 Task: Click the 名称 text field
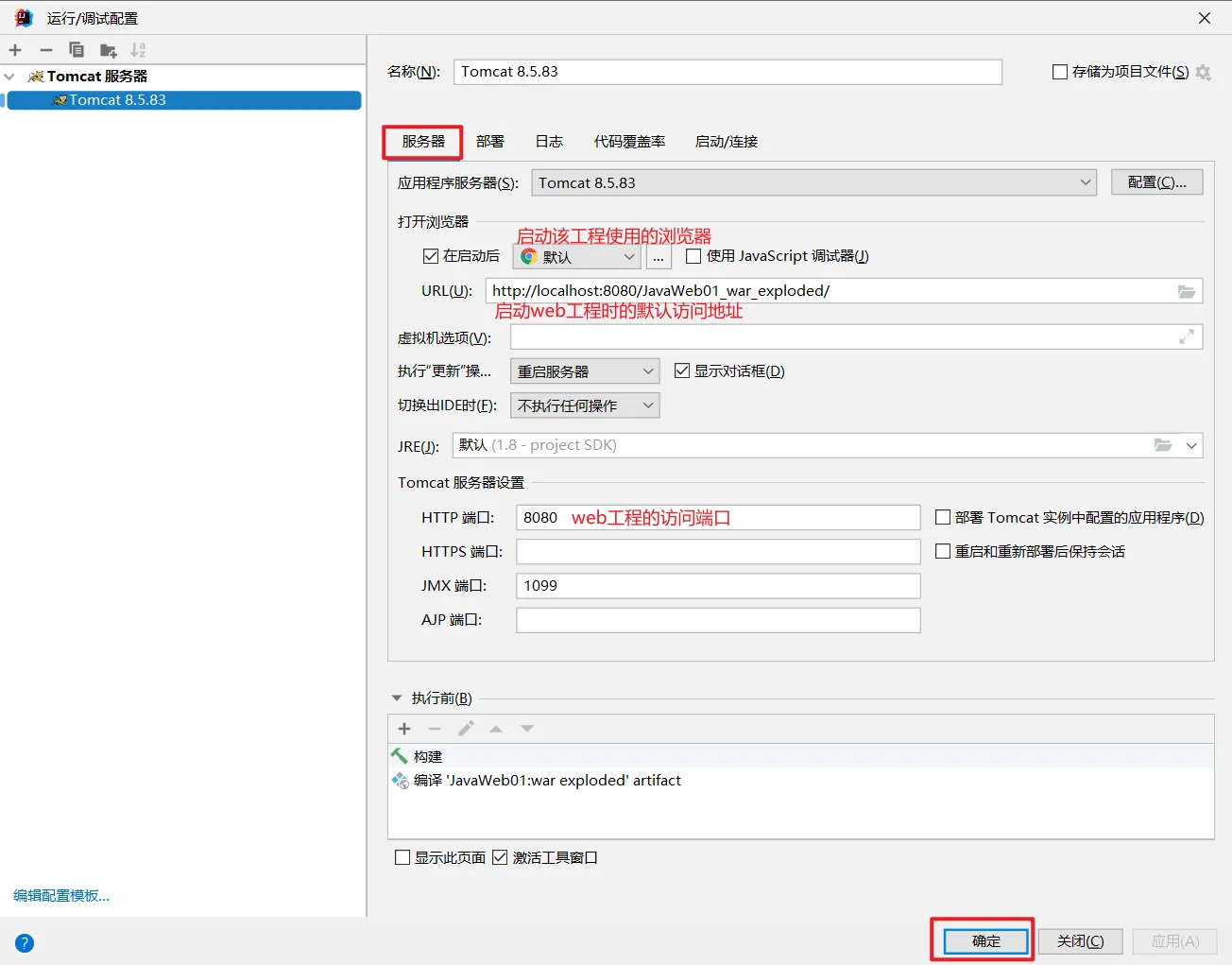tap(727, 72)
